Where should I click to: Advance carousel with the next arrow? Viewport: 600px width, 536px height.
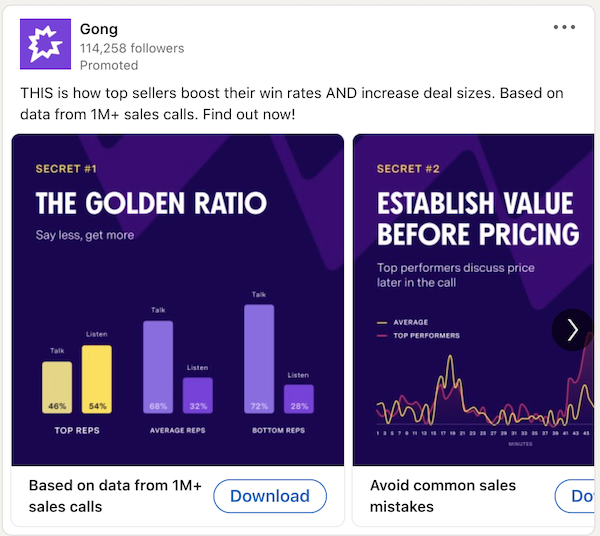pos(572,330)
